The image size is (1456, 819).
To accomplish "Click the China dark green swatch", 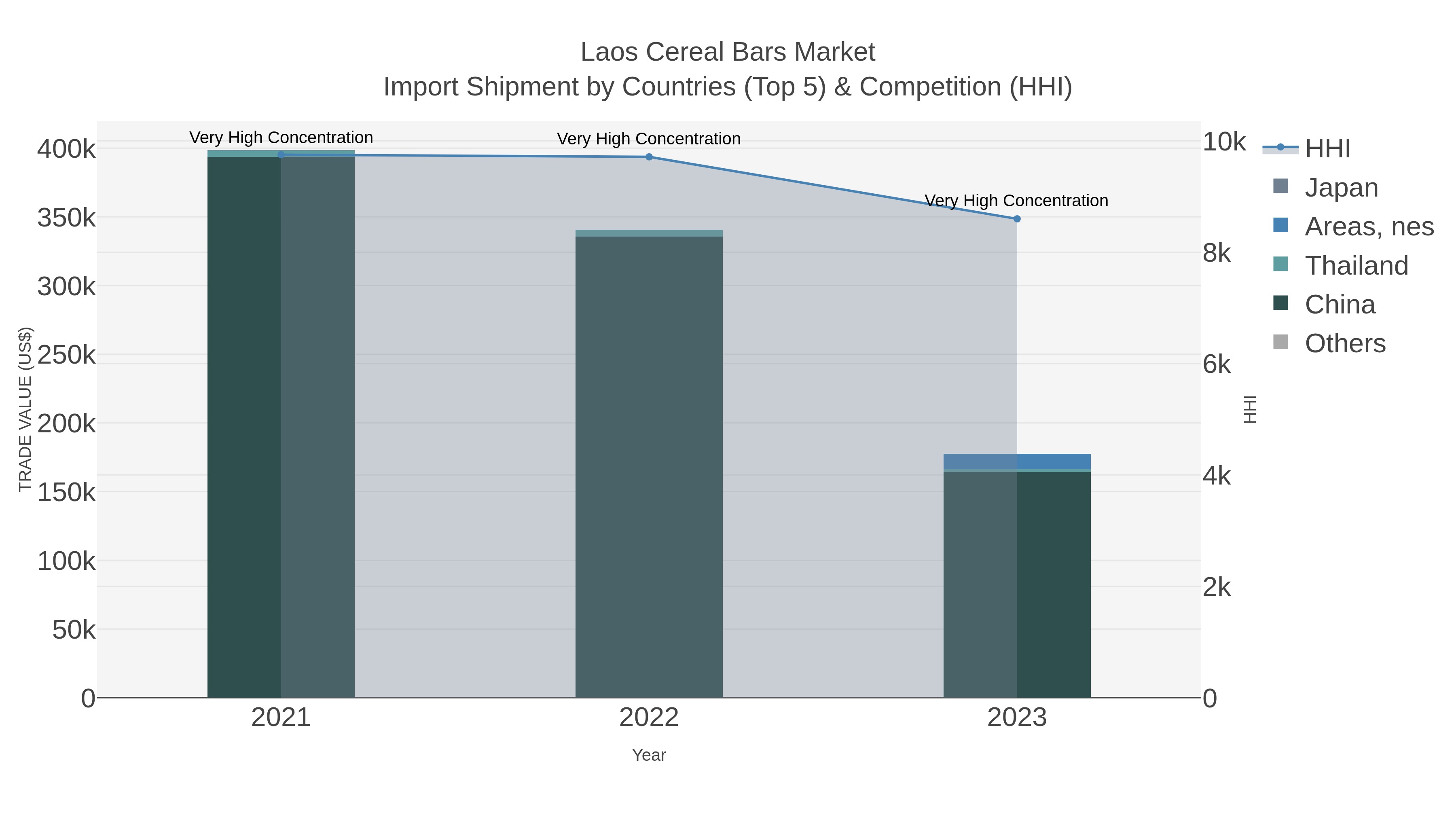I will click(1280, 303).
